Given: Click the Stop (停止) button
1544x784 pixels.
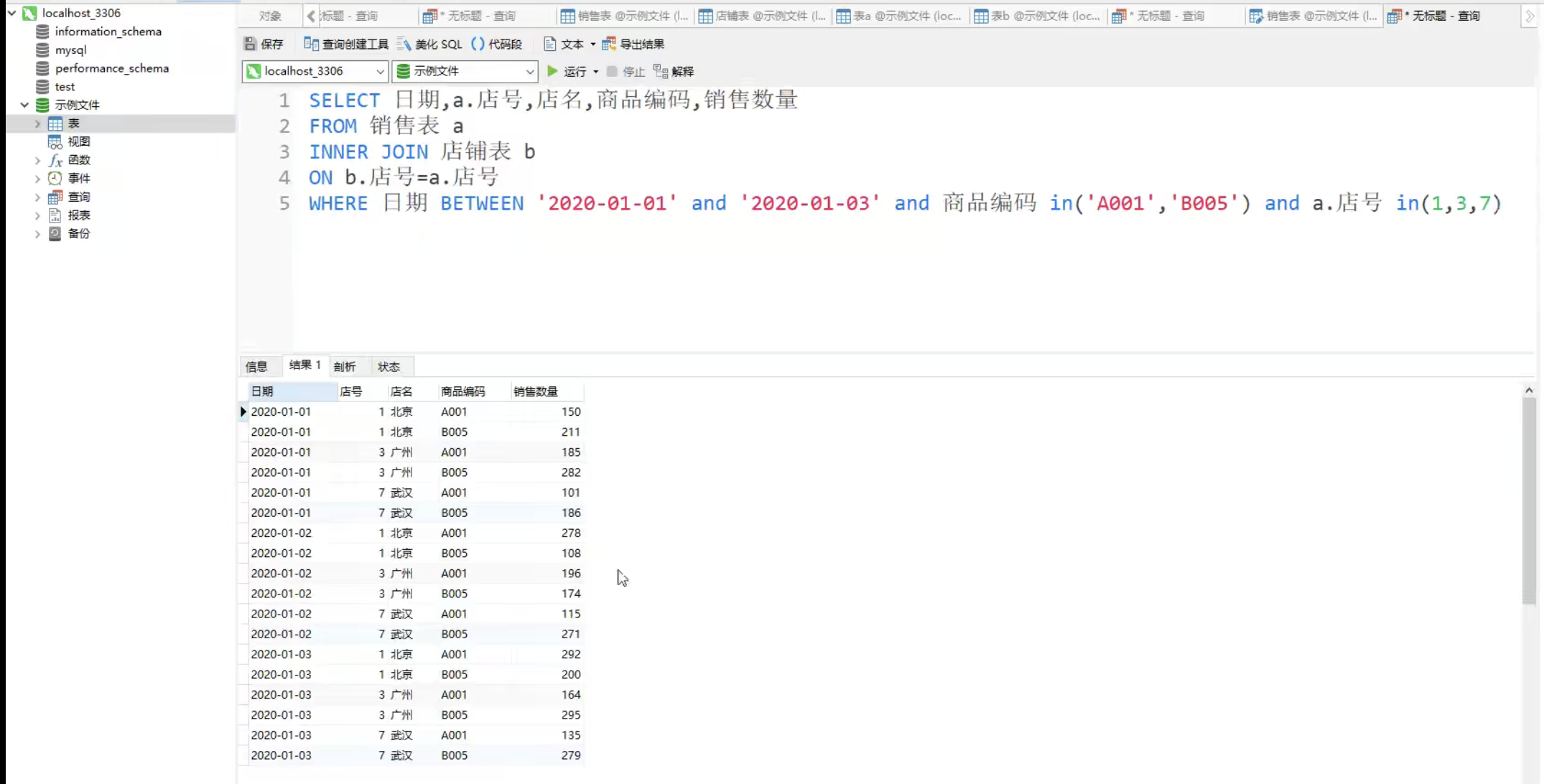Looking at the screenshot, I should tap(626, 71).
